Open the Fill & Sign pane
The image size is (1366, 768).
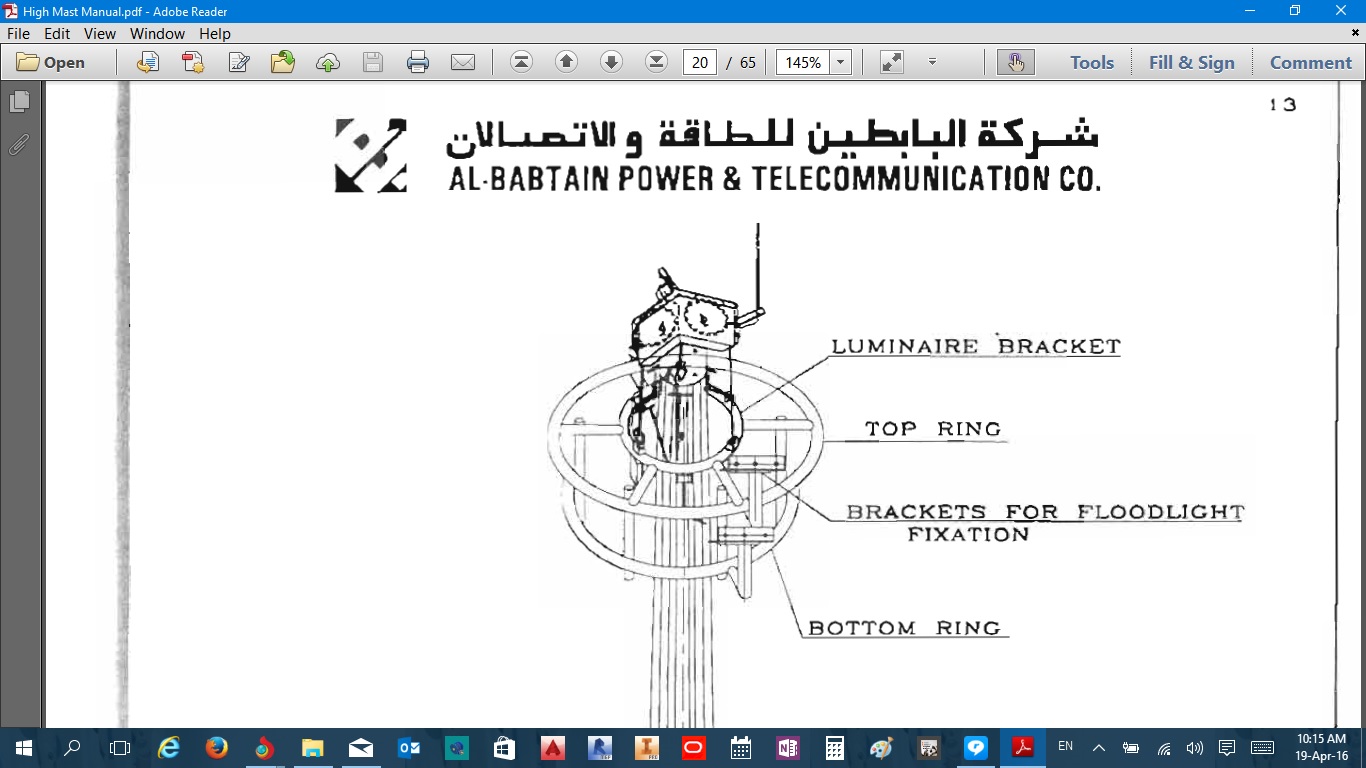point(1192,62)
